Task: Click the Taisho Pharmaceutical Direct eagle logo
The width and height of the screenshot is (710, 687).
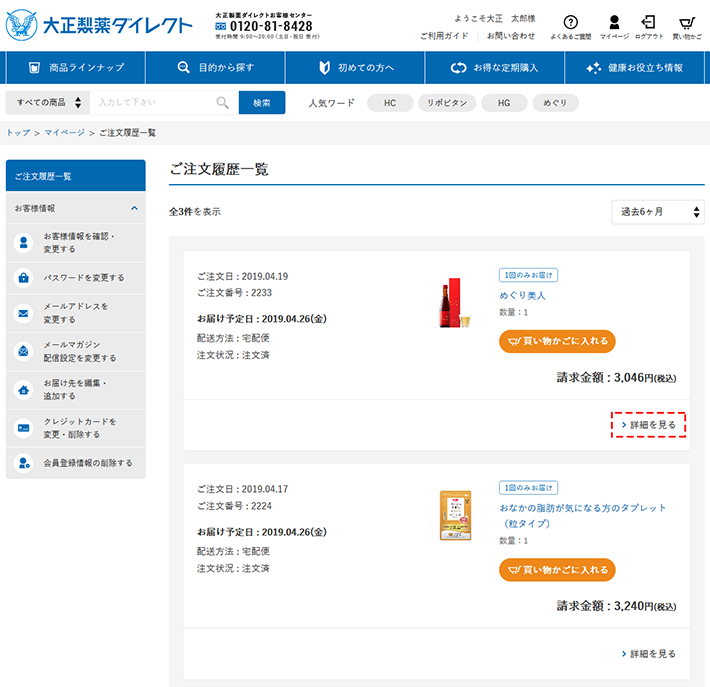Action: [21, 25]
